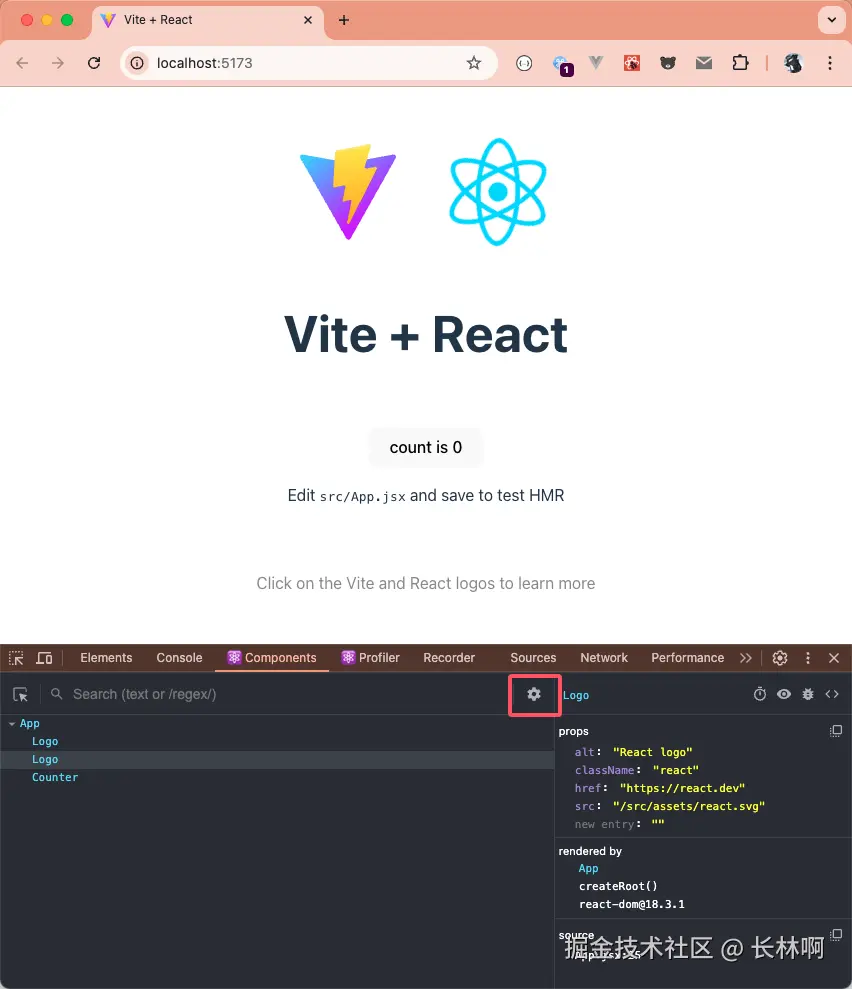Suspend the selected component
The height and width of the screenshot is (989, 852).
pyautogui.click(x=760, y=694)
